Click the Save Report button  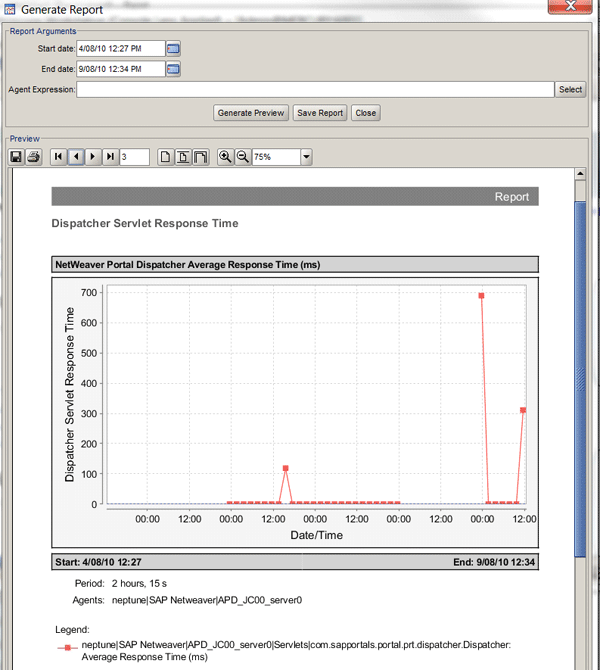coord(320,113)
